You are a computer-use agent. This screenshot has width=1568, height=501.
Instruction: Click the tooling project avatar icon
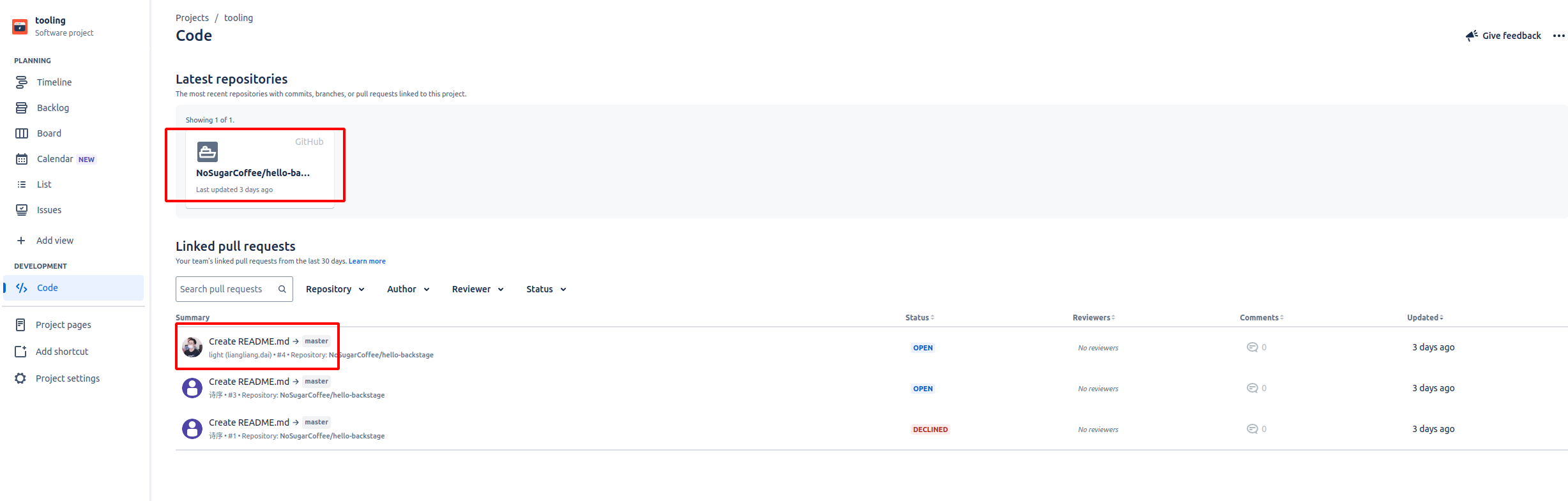pyautogui.click(x=20, y=26)
